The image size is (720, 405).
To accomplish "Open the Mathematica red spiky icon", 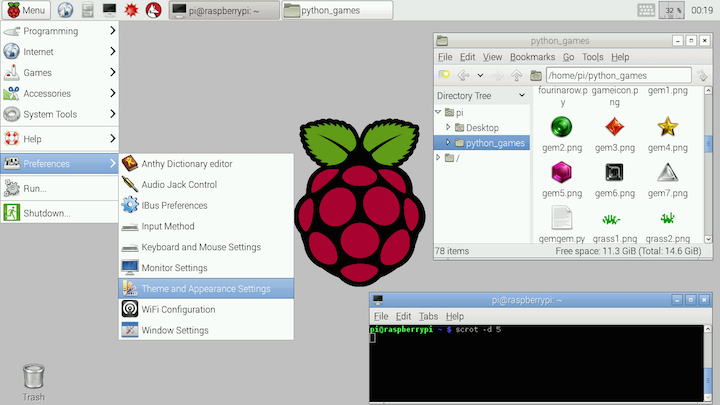I will click(131, 10).
